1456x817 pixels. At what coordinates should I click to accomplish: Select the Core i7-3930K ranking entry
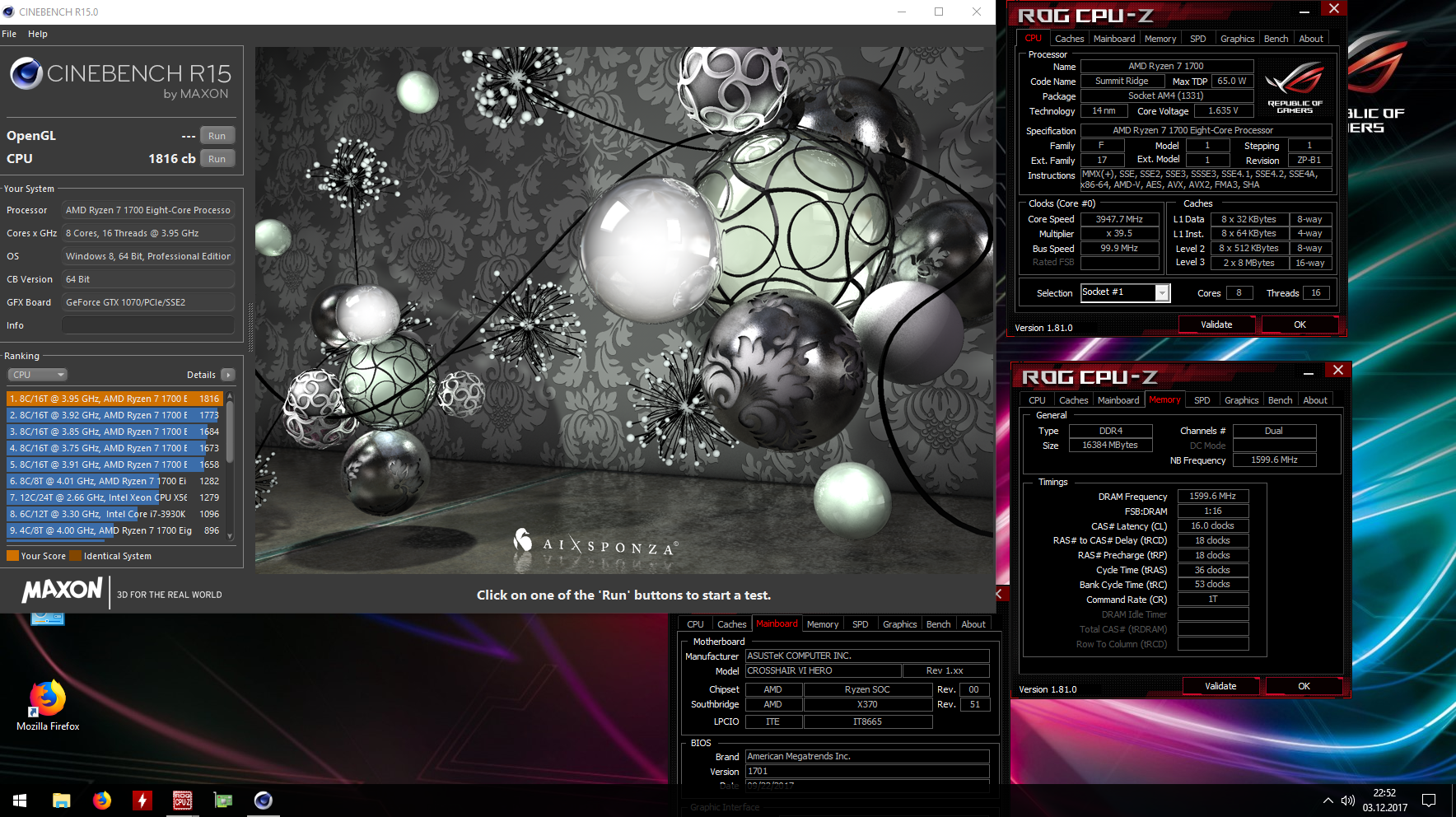tap(114, 514)
